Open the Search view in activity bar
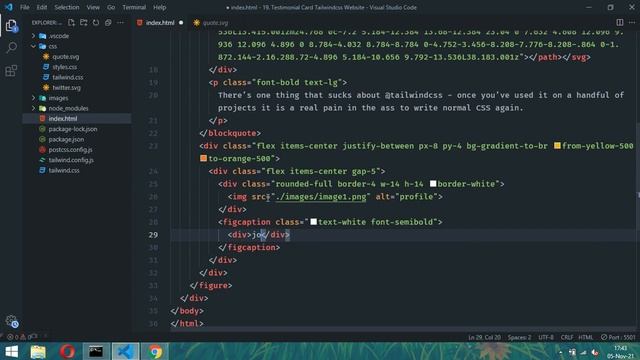Viewport: 640px width, 360px height. click(11, 48)
